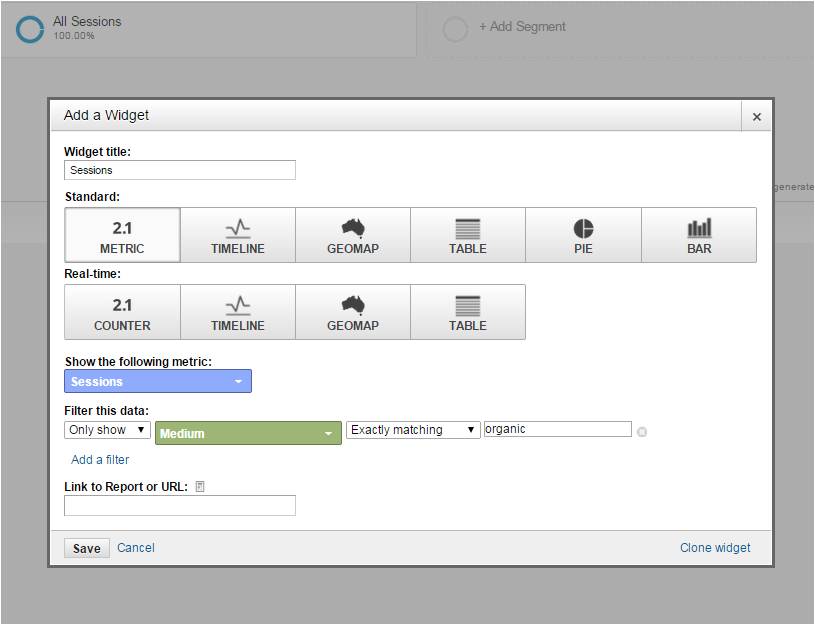Select the standard Metric widget type
This screenshot has width=815, height=625.
tap(122, 235)
